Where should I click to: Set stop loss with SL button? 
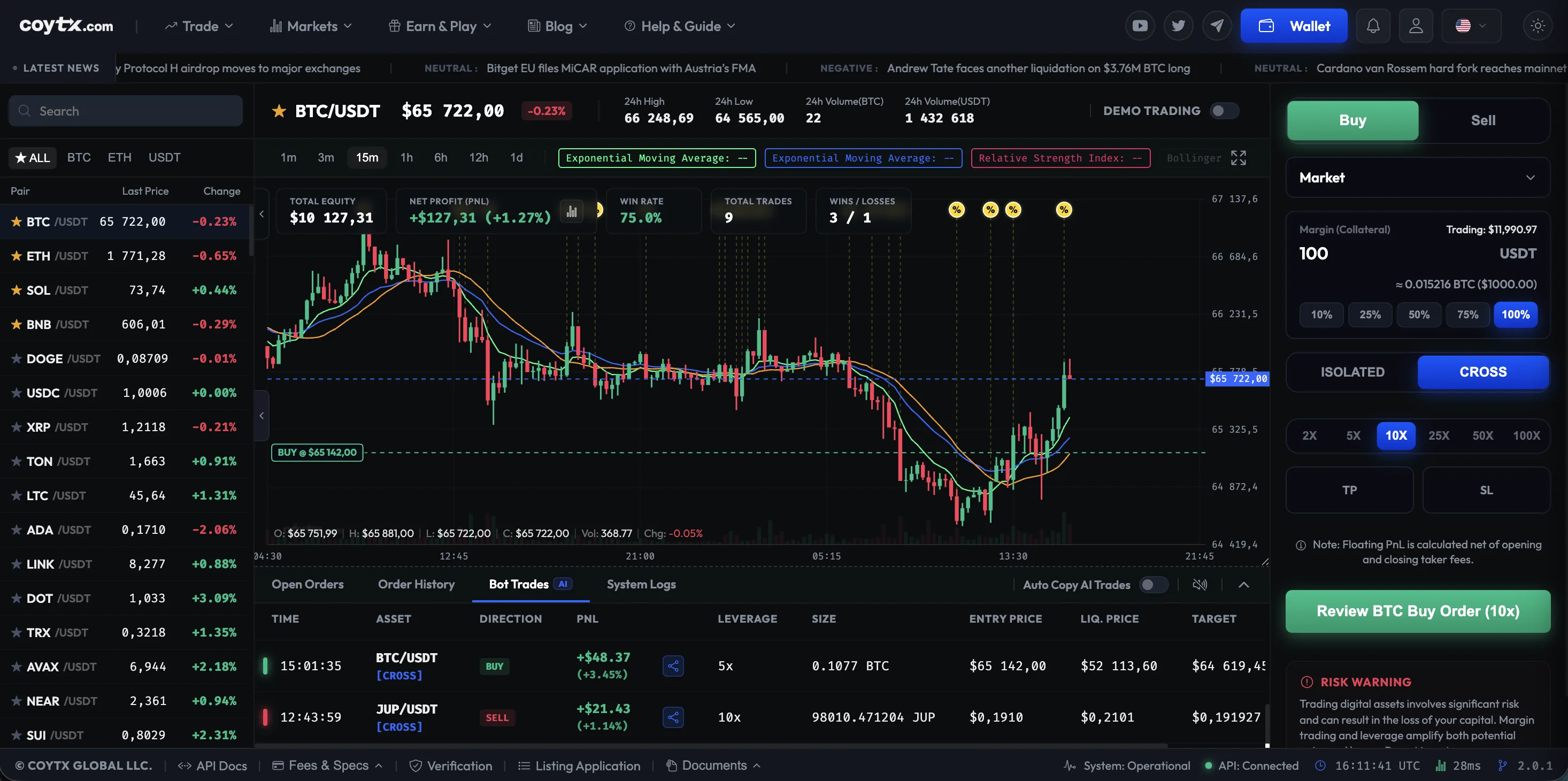(x=1485, y=490)
